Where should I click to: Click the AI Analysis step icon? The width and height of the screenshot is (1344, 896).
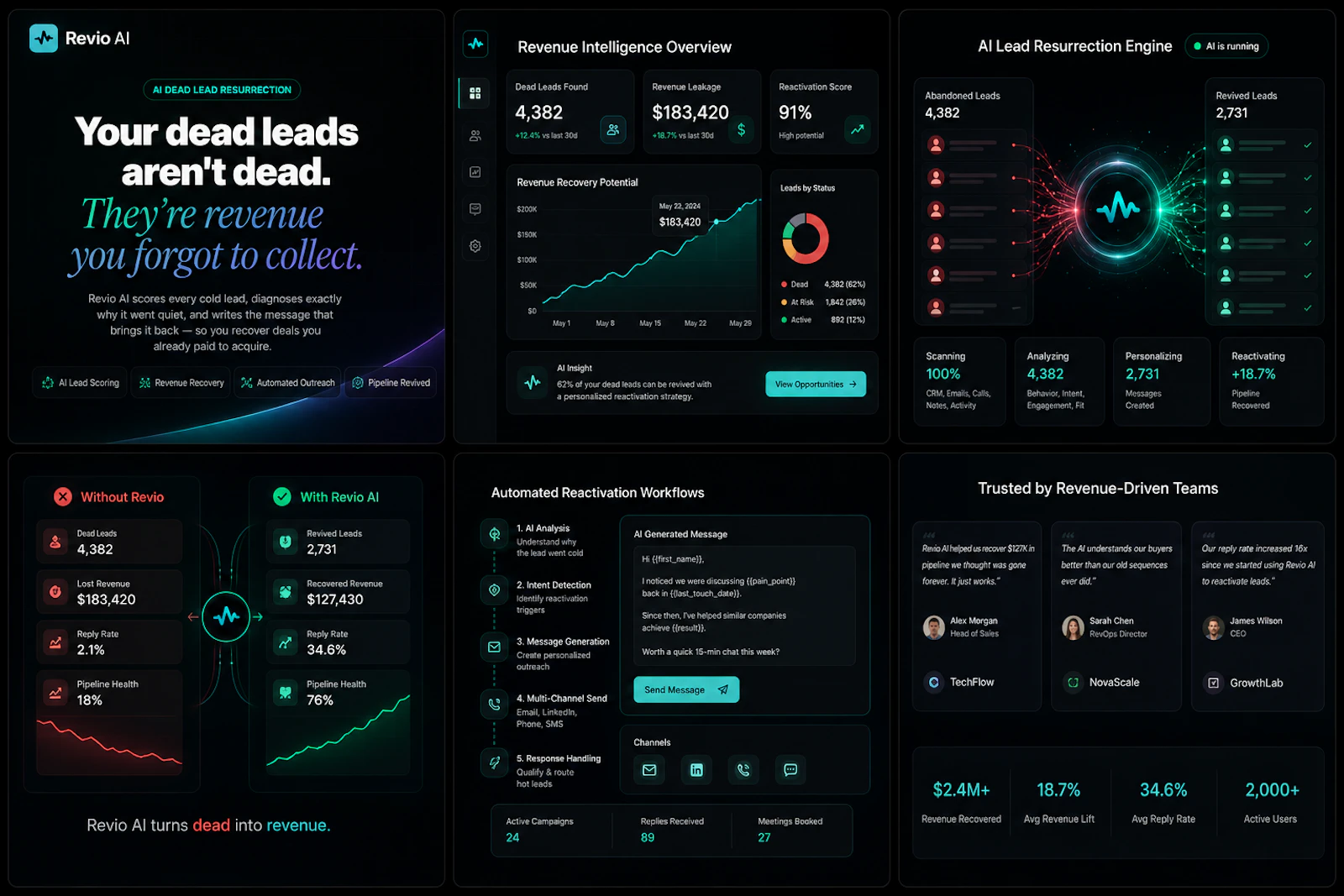coord(495,534)
